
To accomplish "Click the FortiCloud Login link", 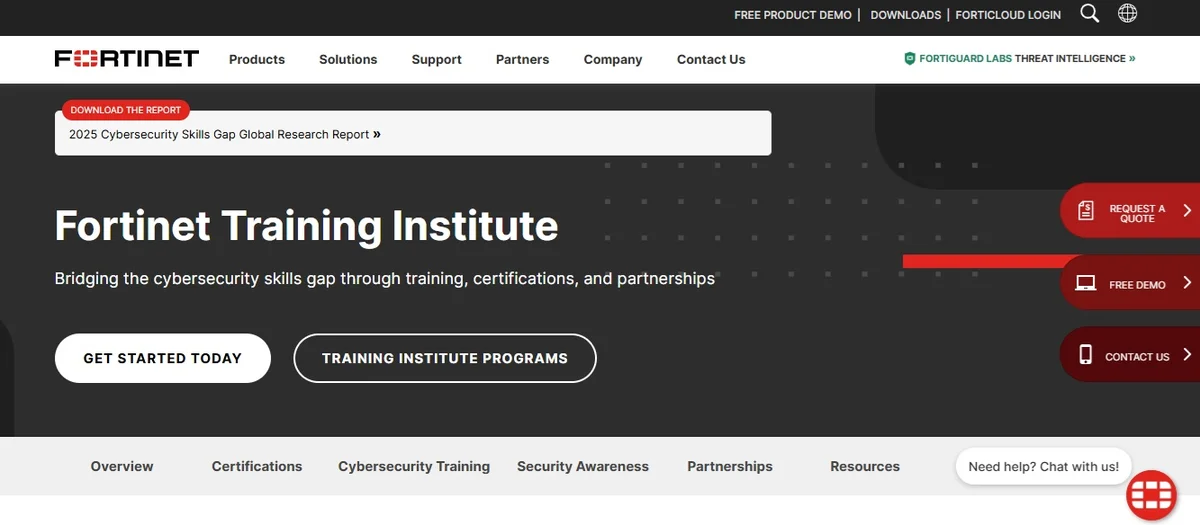I will (x=1008, y=15).
